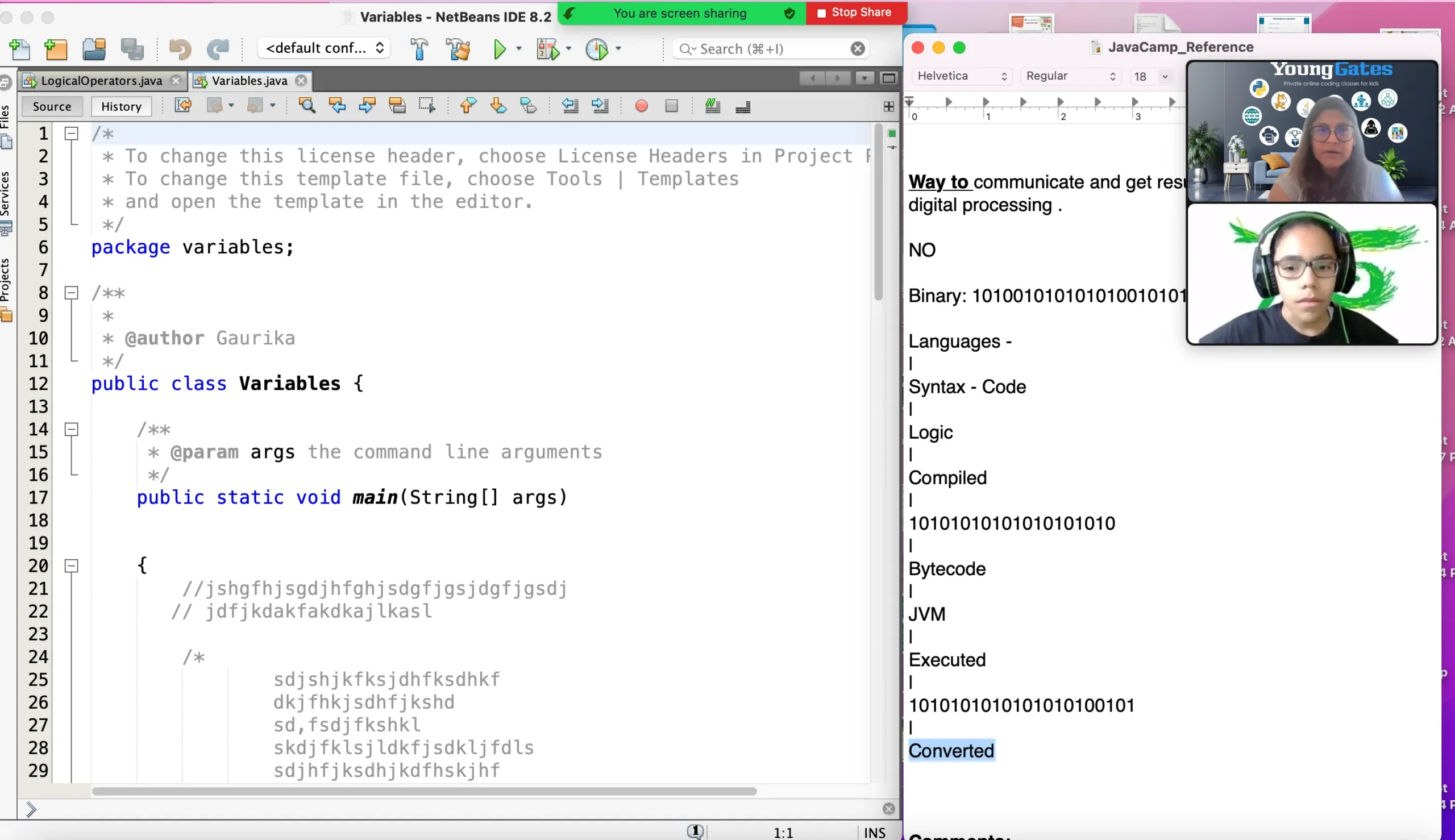
Task: Click the Debug Project icon
Action: click(x=548, y=49)
